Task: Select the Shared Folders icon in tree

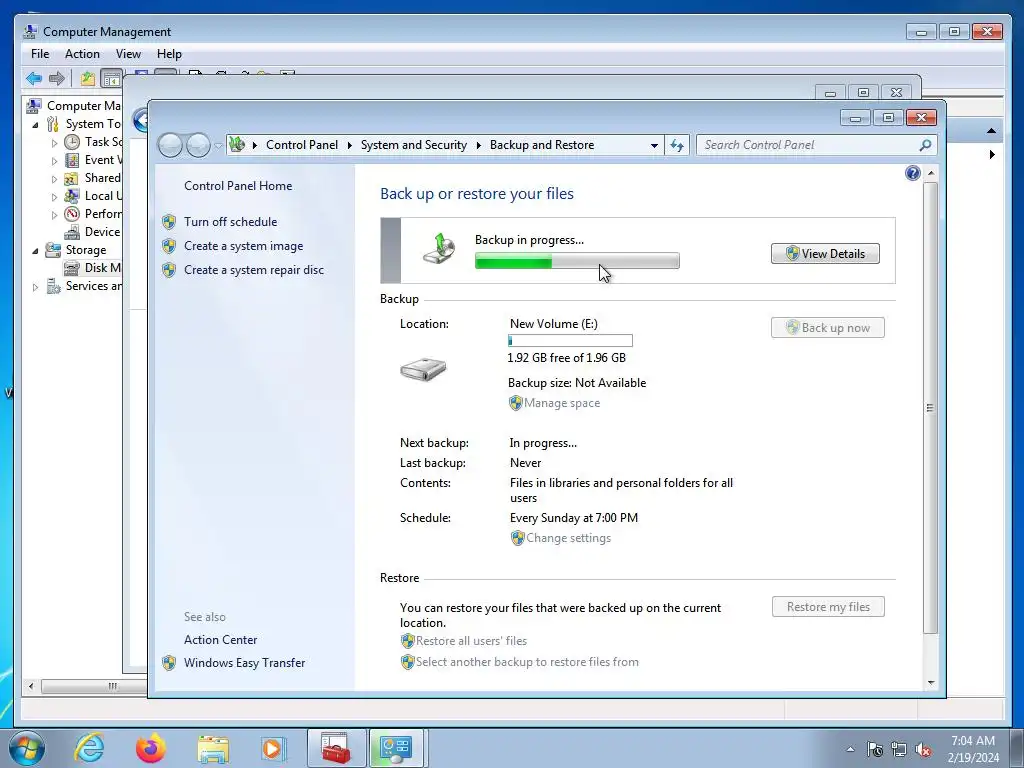Action: click(x=72, y=178)
